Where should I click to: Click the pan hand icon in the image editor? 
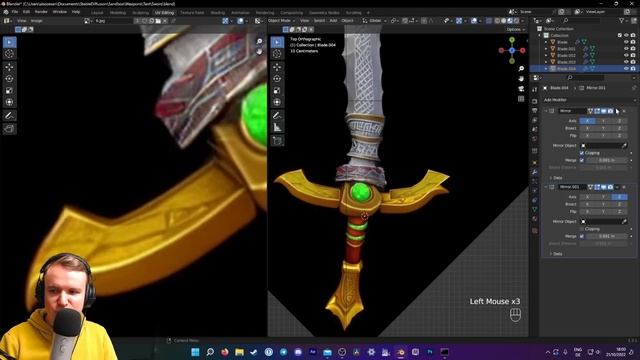(259, 51)
